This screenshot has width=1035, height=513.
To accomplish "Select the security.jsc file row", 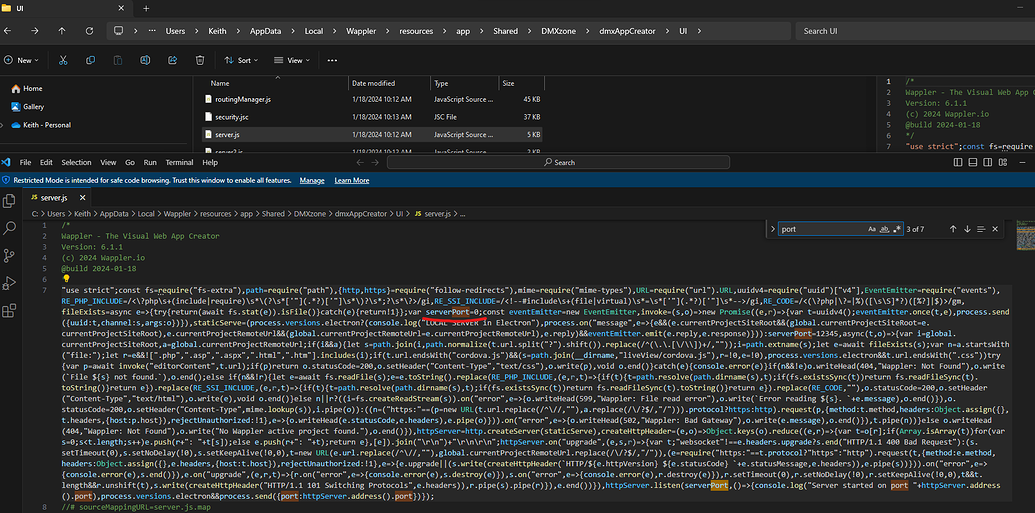I will pyautogui.click(x=372, y=117).
